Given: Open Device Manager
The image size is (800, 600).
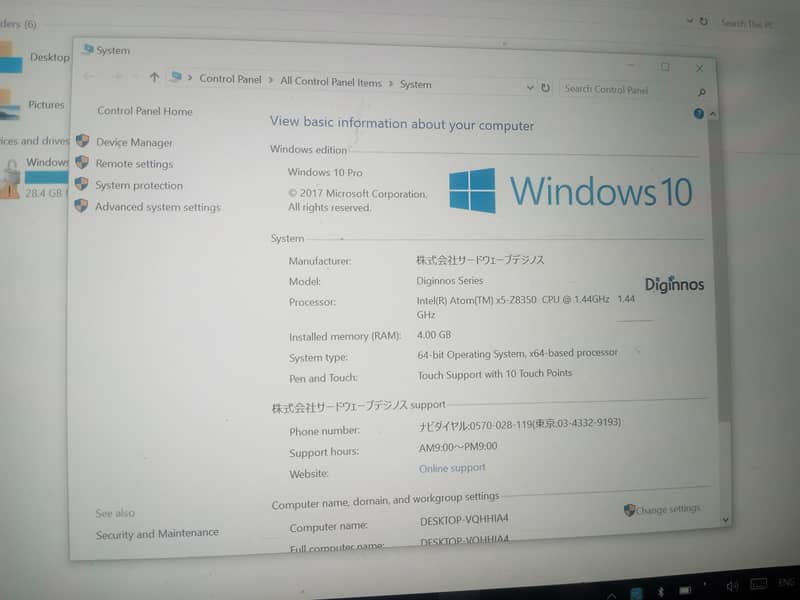Looking at the screenshot, I should click(x=132, y=142).
